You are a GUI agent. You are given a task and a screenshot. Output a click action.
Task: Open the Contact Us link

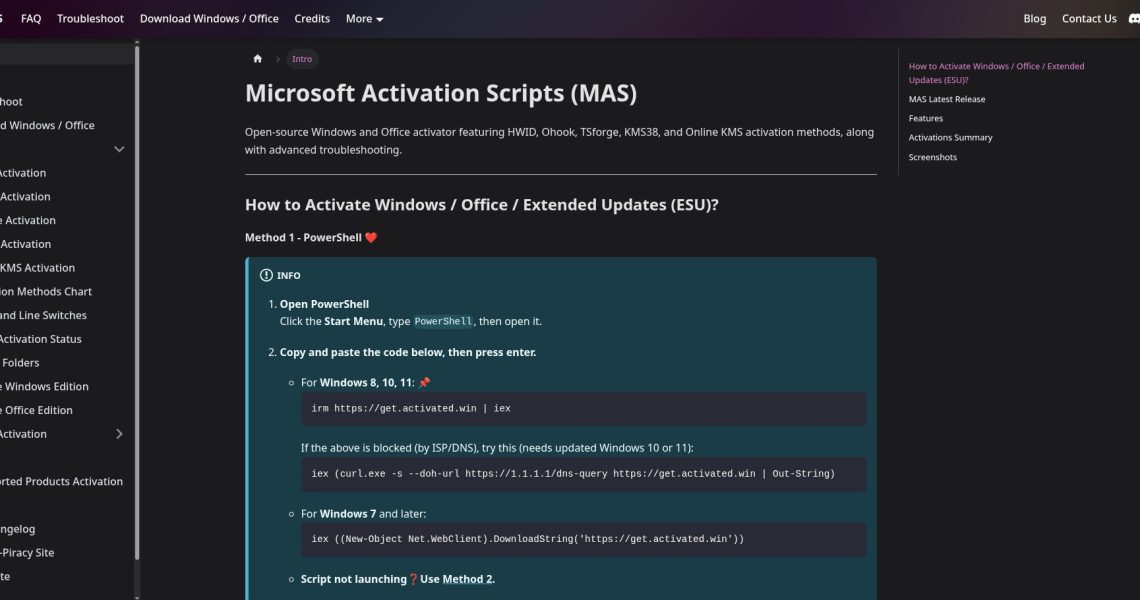coord(1089,19)
